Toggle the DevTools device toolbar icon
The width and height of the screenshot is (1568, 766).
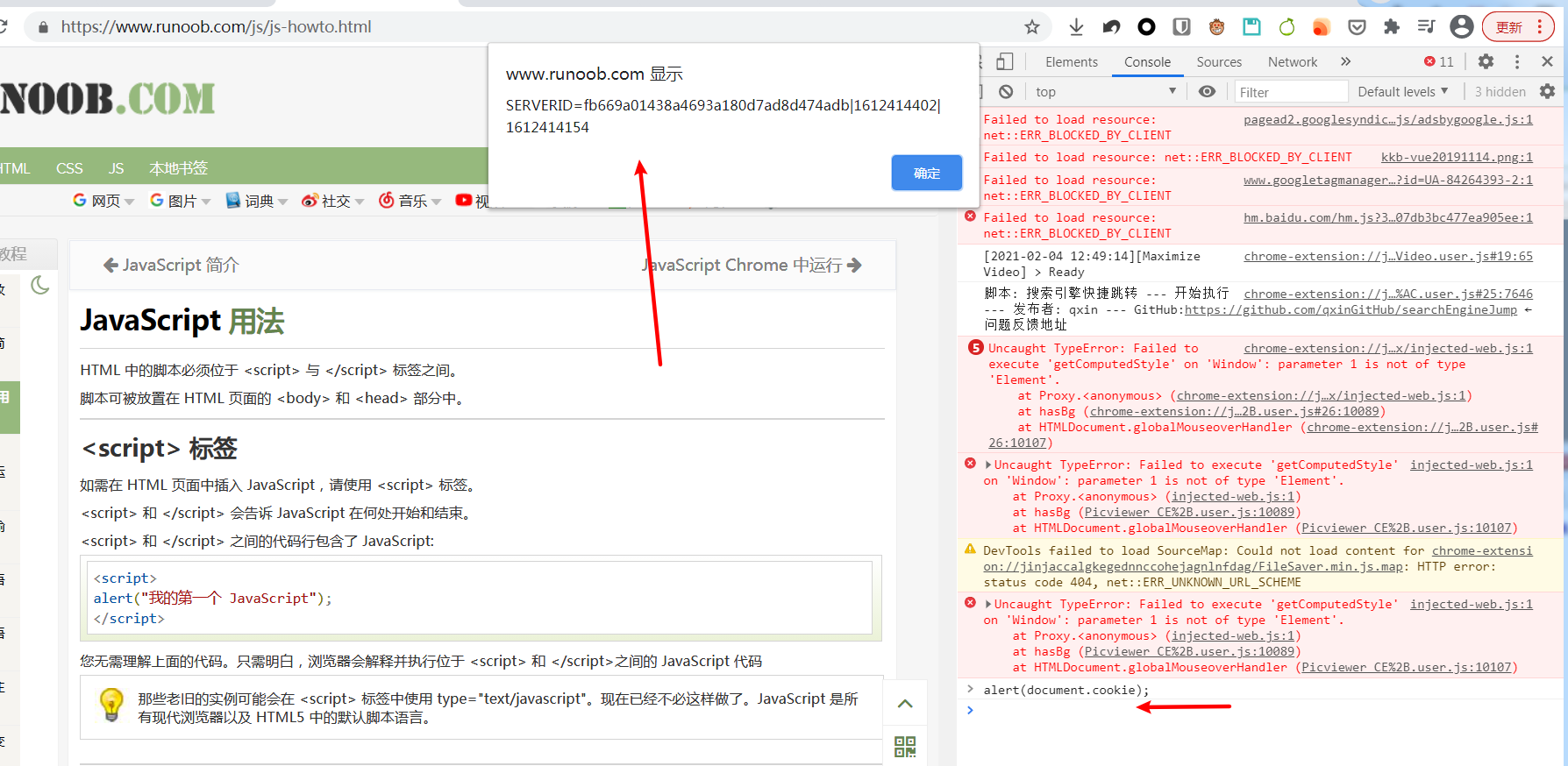pyautogui.click(x=1005, y=61)
